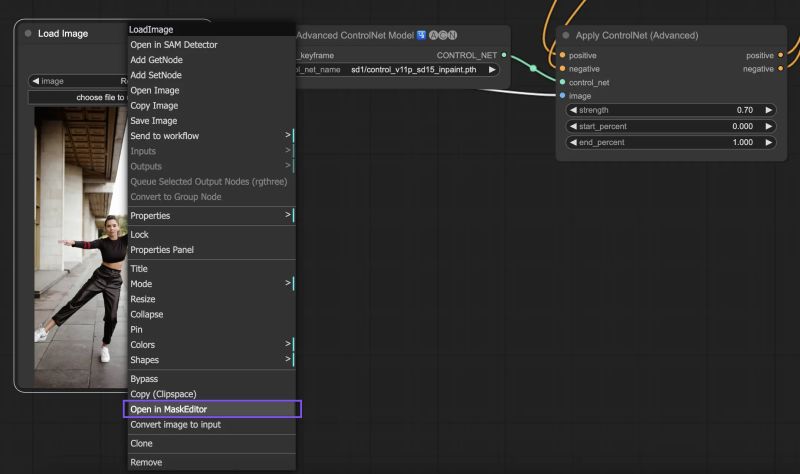Select previous image with left arrow
This screenshot has height=474, width=800.
coord(35,81)
